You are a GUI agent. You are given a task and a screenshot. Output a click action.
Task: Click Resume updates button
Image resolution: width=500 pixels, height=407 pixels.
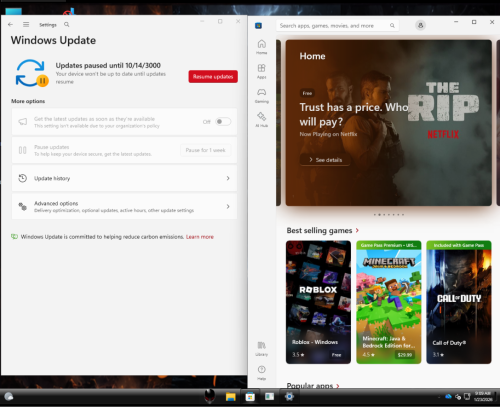click(x=213, y=76)
